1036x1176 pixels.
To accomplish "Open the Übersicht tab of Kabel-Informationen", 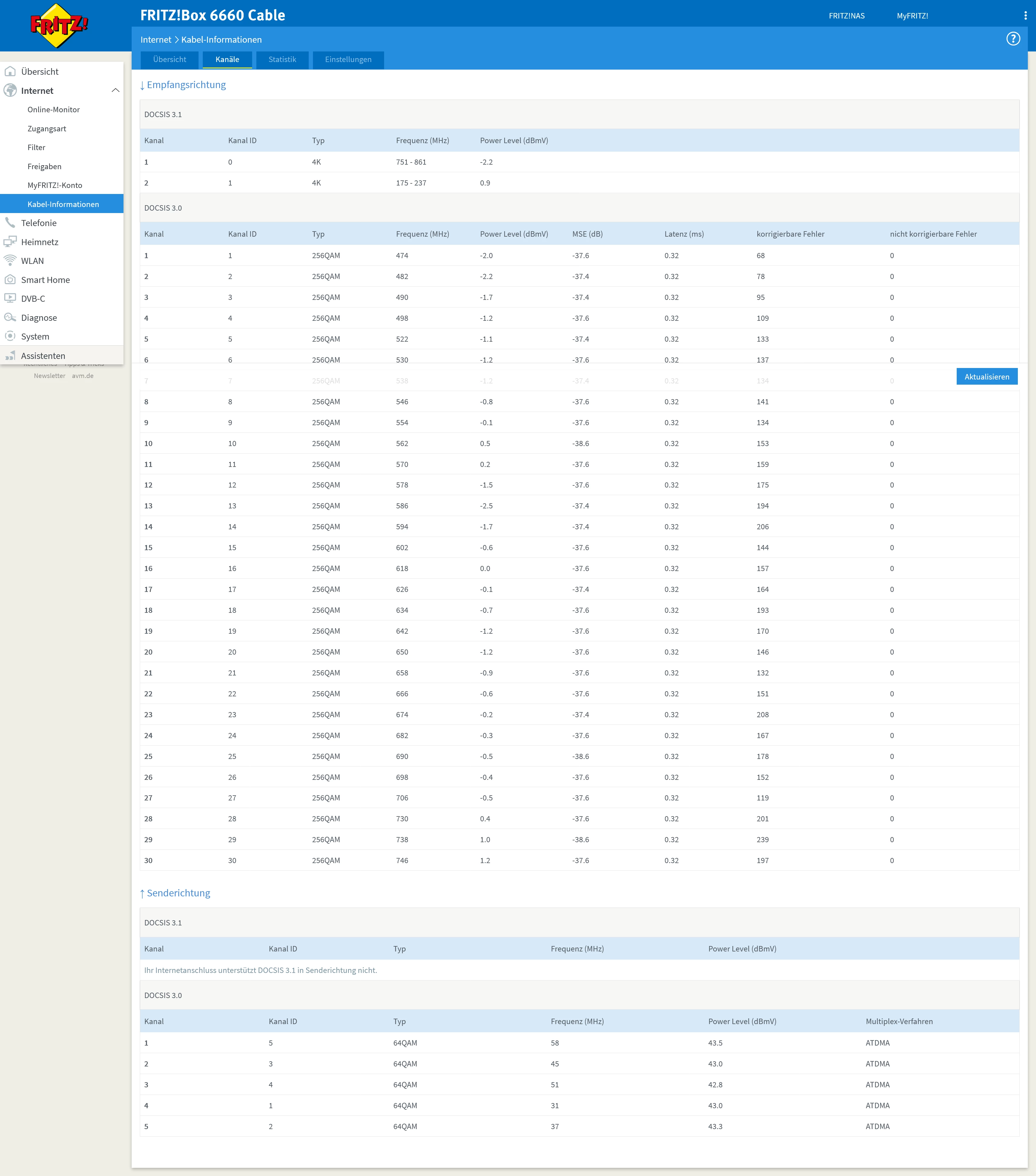I will point(169,59).
